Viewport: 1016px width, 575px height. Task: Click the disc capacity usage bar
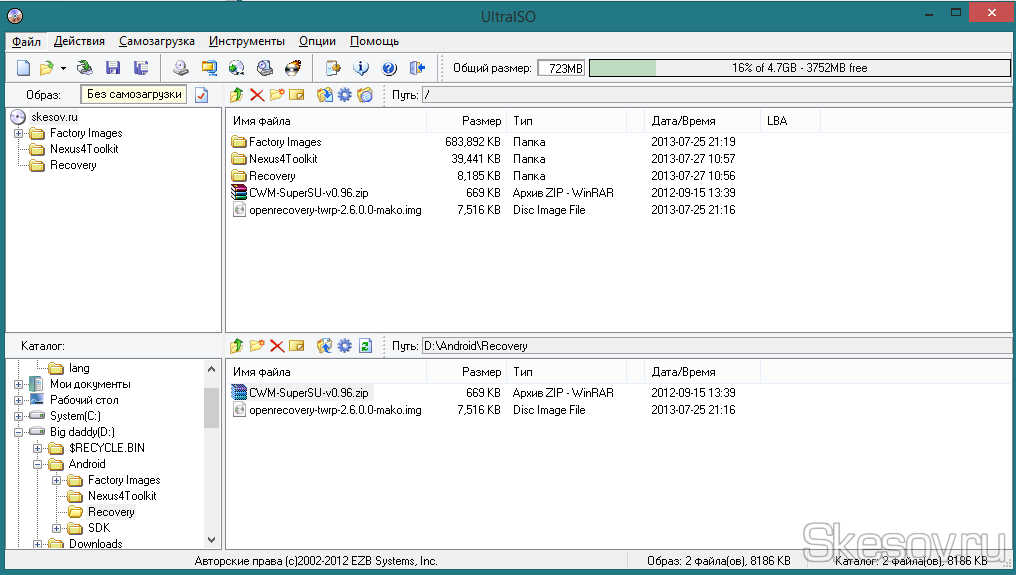[x=799, y=68]
